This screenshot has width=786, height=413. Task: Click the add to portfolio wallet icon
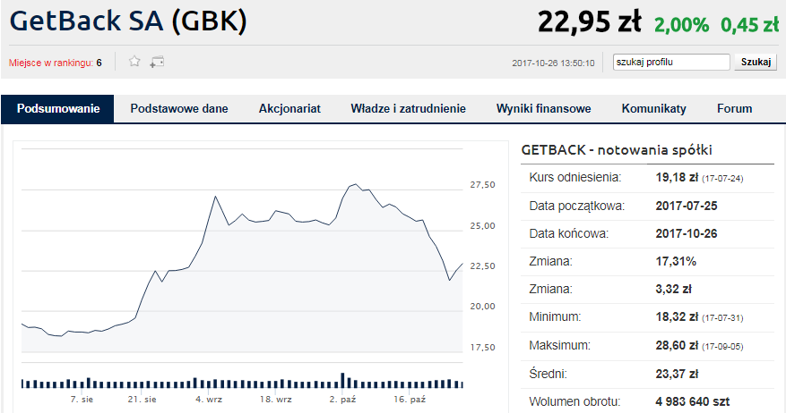[x=157, y=62]
